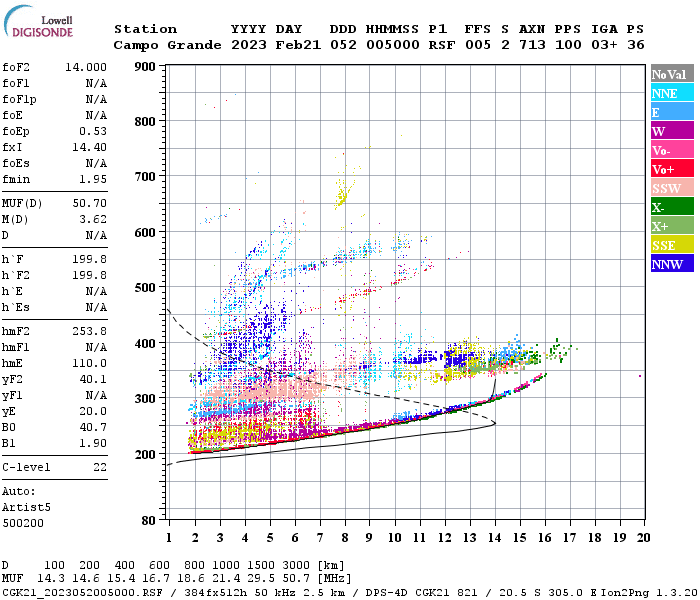This screenshot has height=600, width=700.
Task: Click the 400 km y-axis label
Action: 145,344
